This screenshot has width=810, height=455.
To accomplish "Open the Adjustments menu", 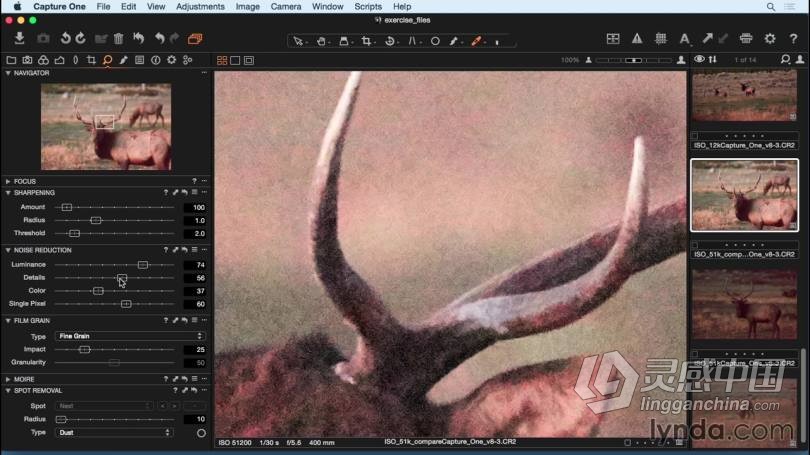I will pos(200,7).
